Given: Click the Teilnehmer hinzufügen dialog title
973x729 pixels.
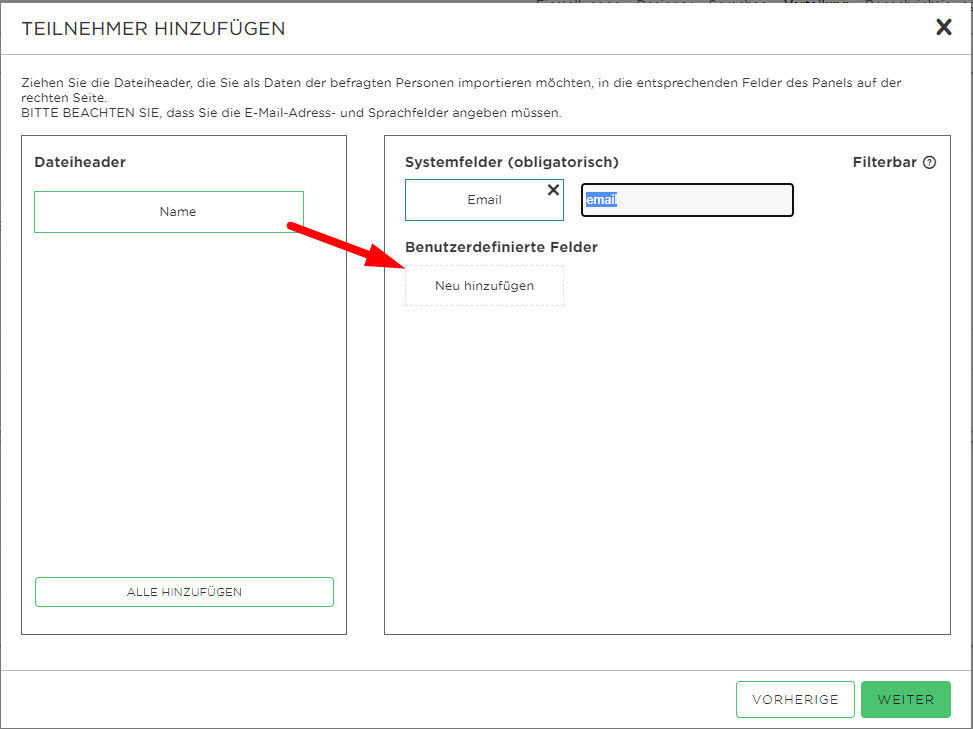Looking at the screenshot, I should 153,29.
